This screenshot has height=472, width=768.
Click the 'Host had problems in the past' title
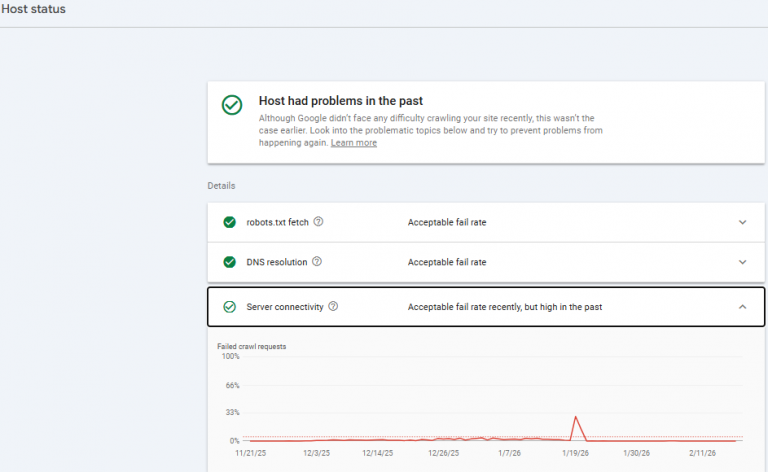[x=340, y=101]
